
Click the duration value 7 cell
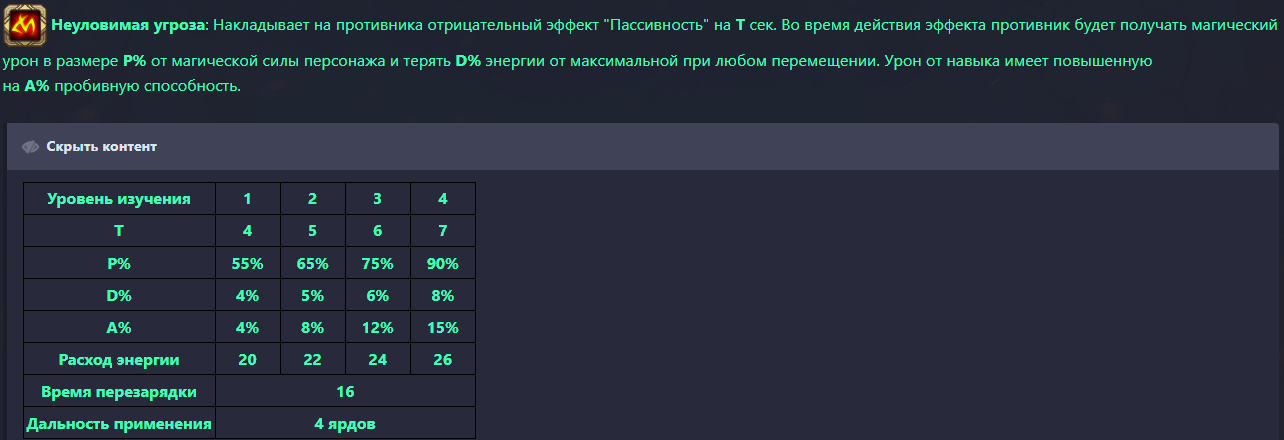[442, 231]
